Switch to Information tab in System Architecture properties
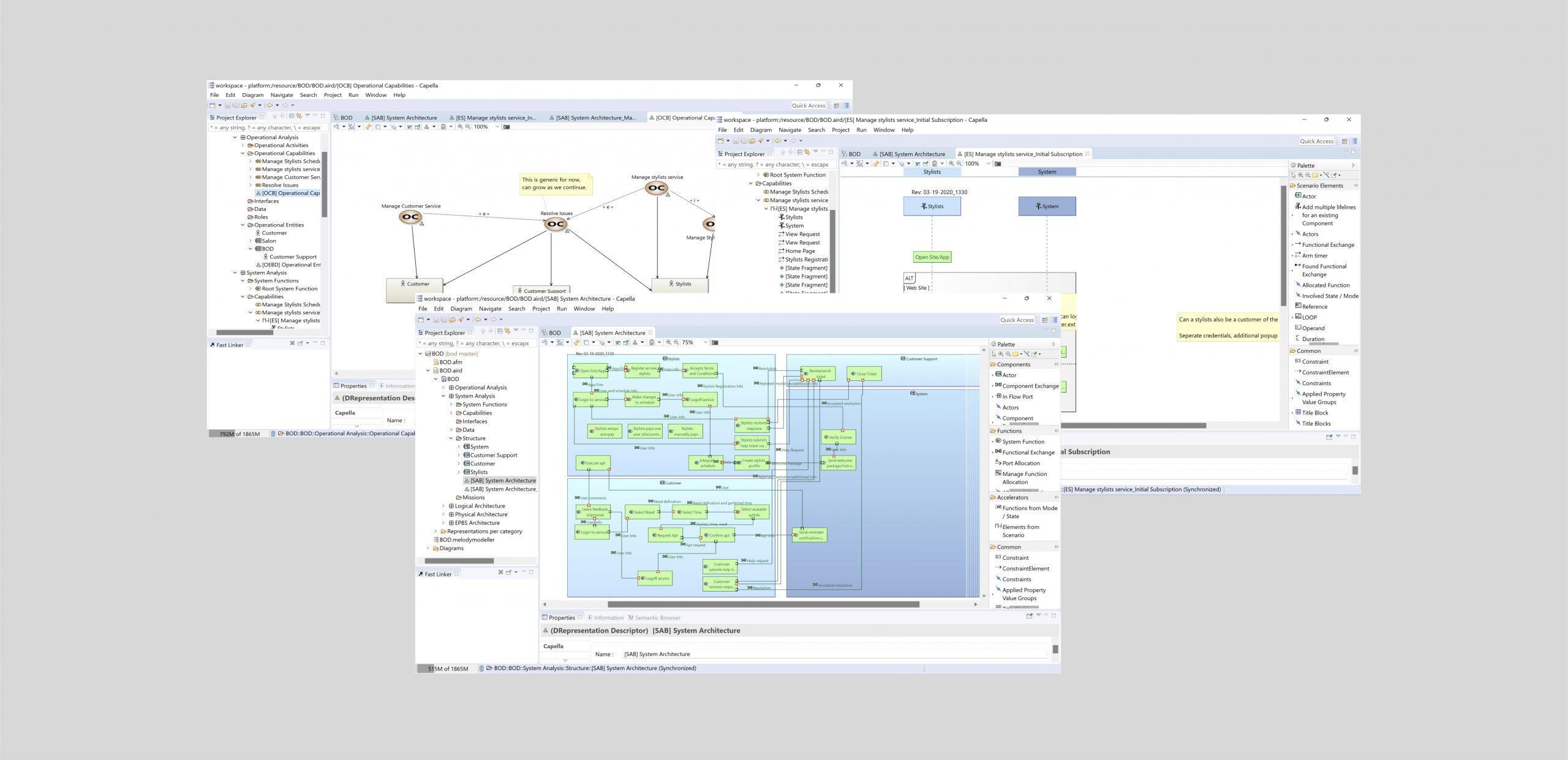Viewport: 1568px width, 760px height. click(x=605, y=617)
